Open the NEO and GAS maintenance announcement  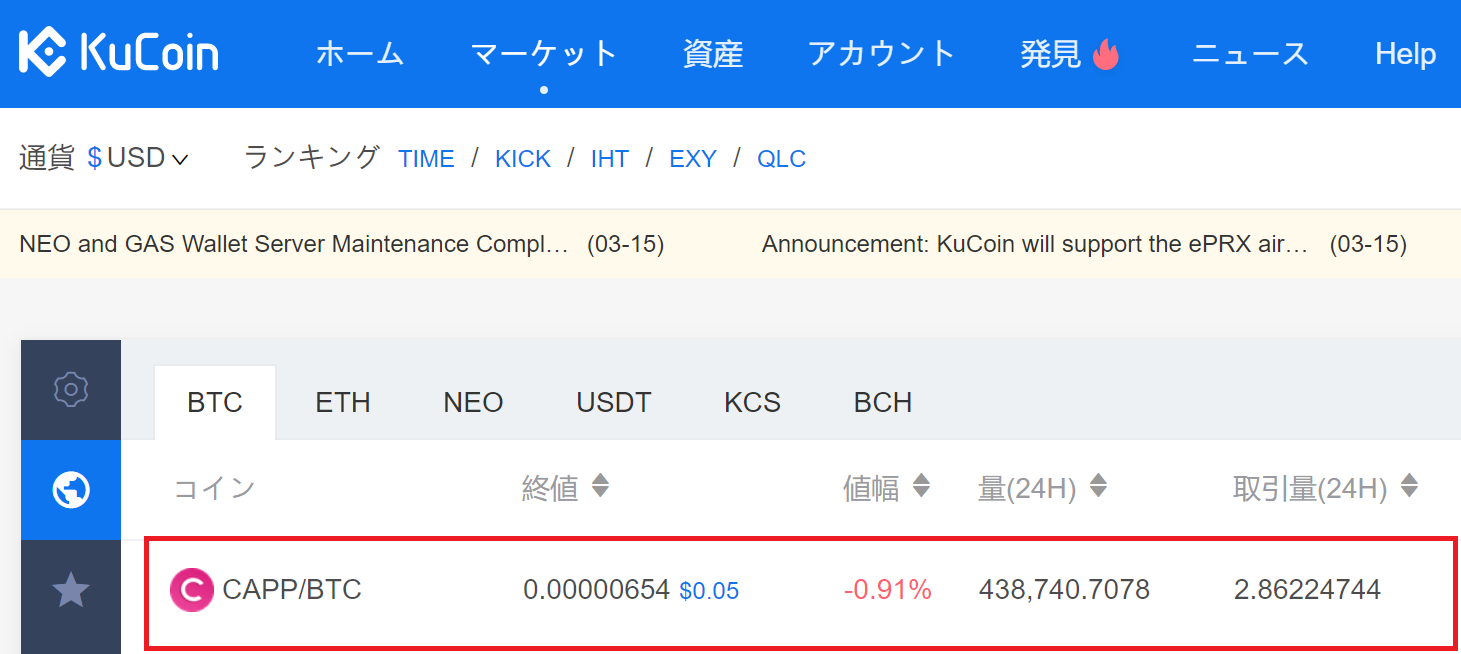pyautogui.click(x=294, y=244)
